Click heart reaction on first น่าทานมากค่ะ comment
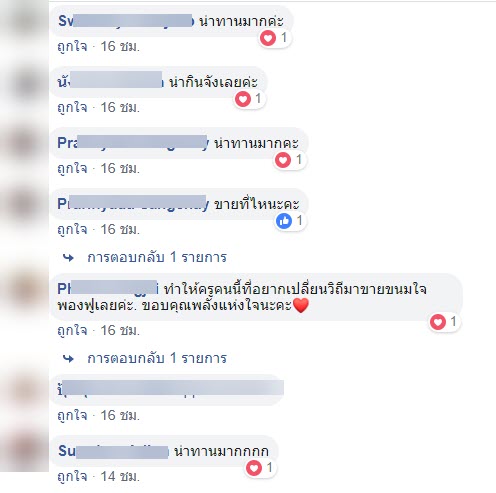Screen dimensions: 496x493 click(268, 38)
